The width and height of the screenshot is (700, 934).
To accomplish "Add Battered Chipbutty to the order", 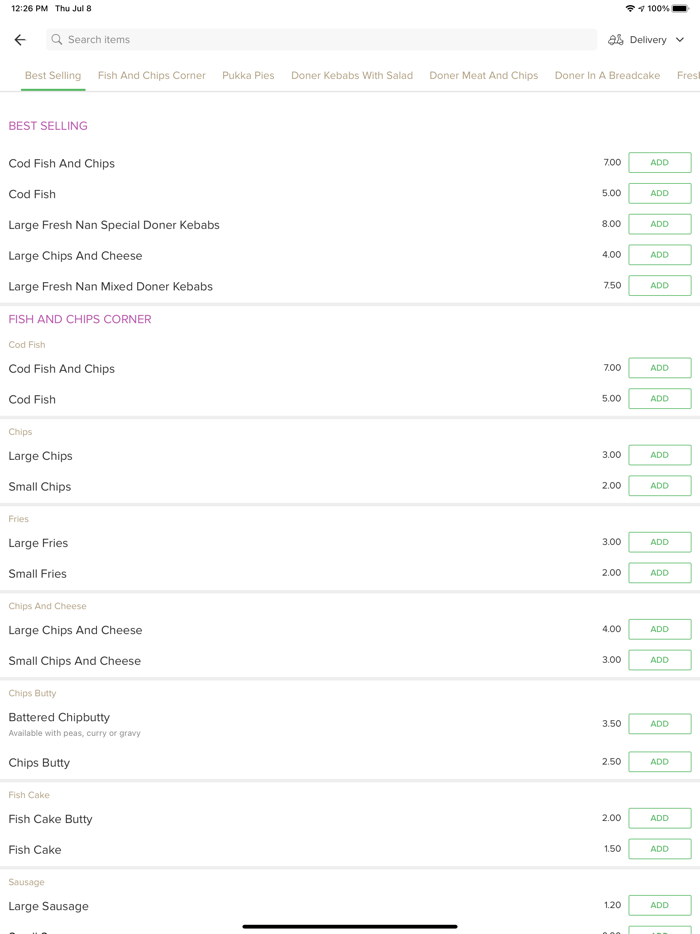I will (x=659, y=724).
